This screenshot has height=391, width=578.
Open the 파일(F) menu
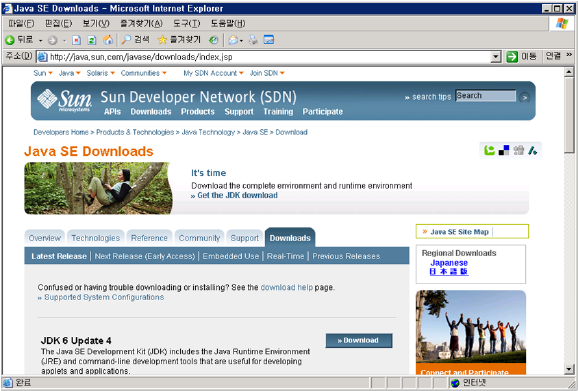click(x=21, y=24)
